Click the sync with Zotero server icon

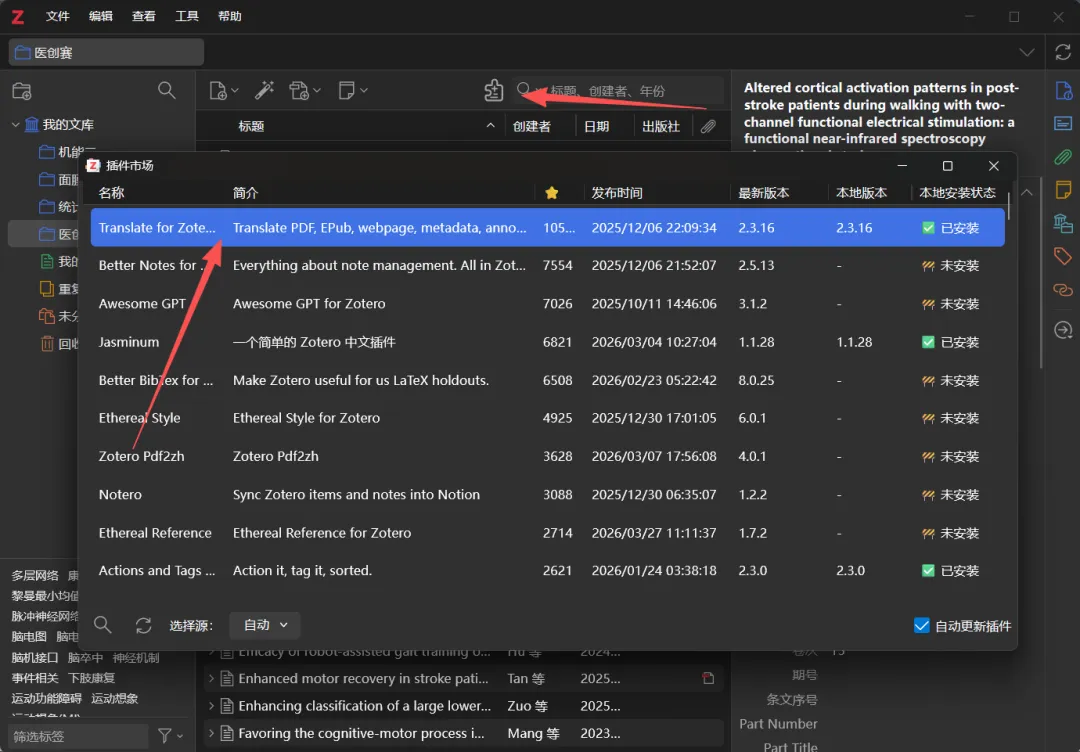click(1063, 52)
